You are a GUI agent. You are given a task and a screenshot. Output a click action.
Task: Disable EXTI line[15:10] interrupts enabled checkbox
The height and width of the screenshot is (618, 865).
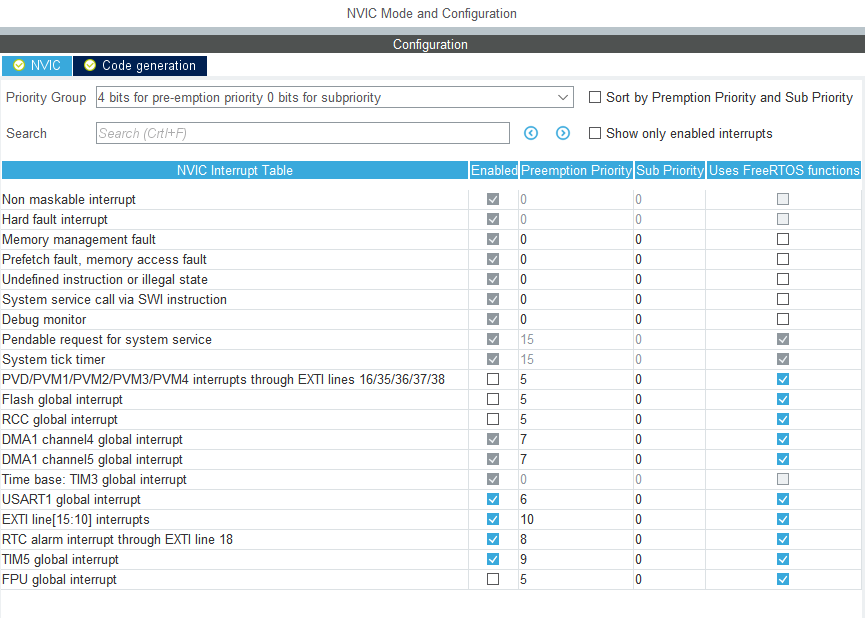coord(493,519)
